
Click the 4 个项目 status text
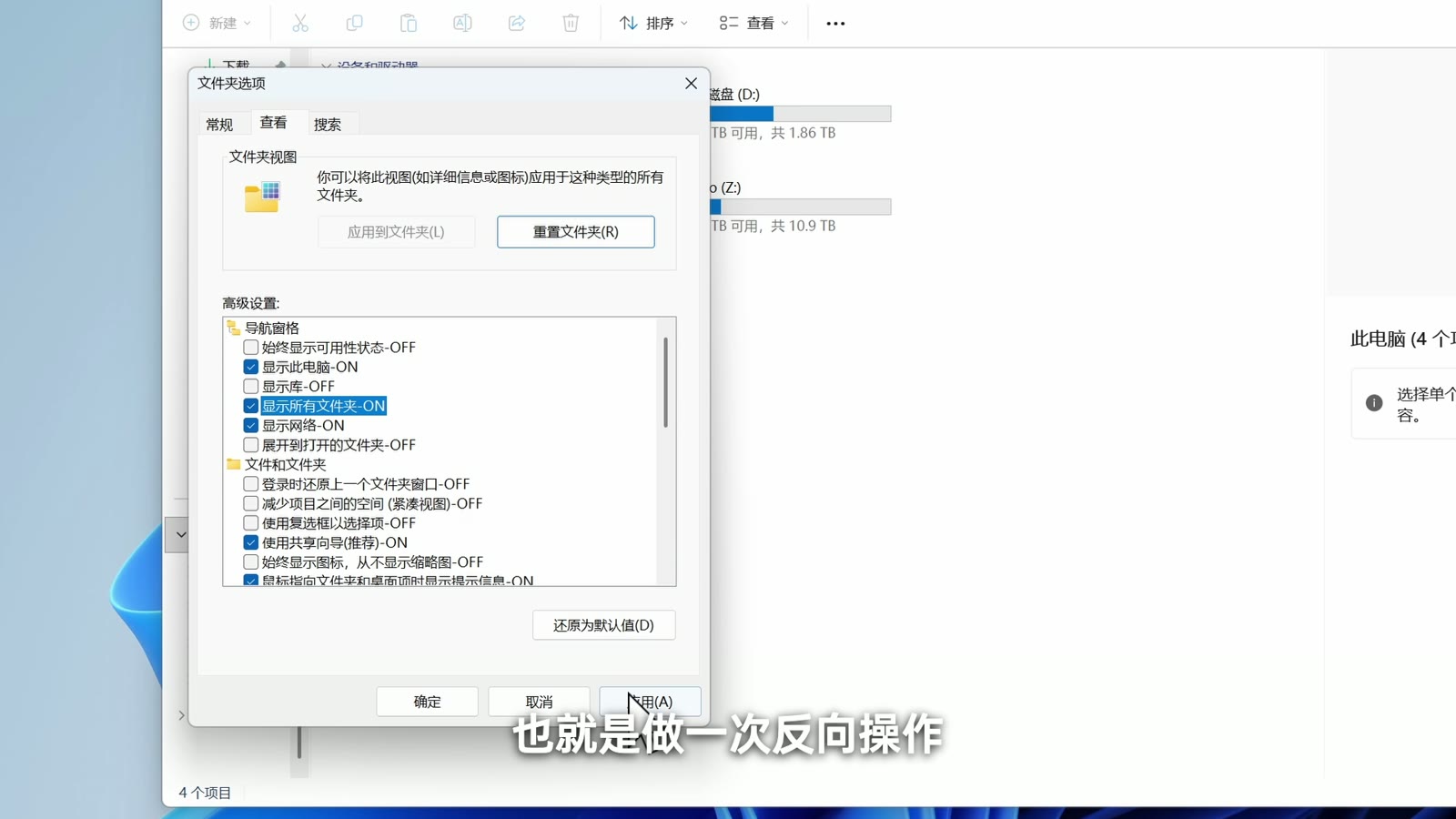(x=205, y=793)
